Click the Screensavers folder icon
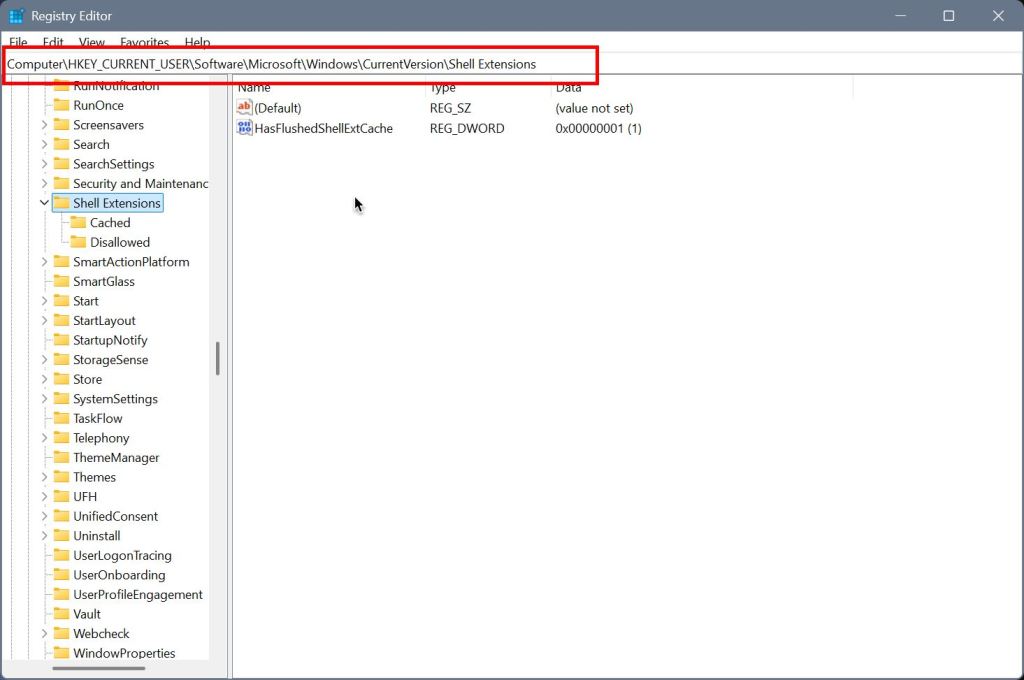Viewport: 1024px width, 680px height. 61,125
